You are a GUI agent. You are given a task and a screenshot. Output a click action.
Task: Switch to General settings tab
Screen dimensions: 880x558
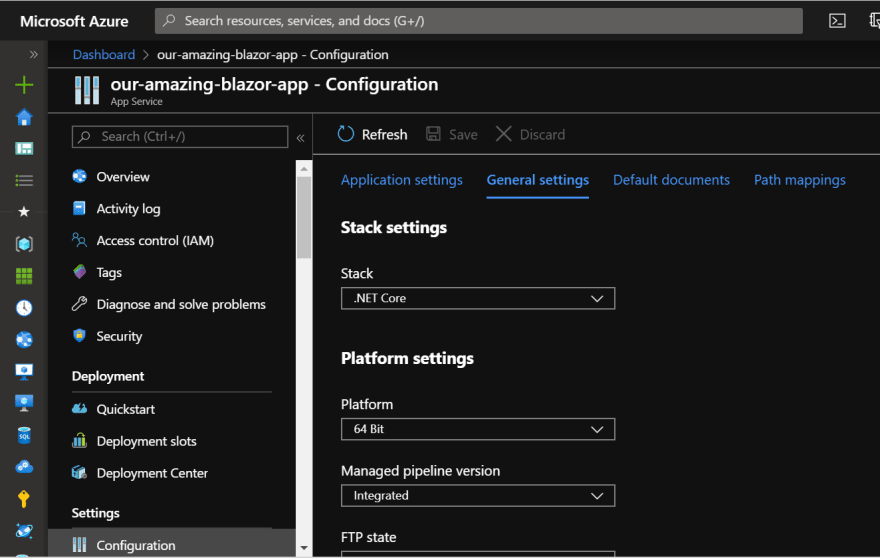538,180
